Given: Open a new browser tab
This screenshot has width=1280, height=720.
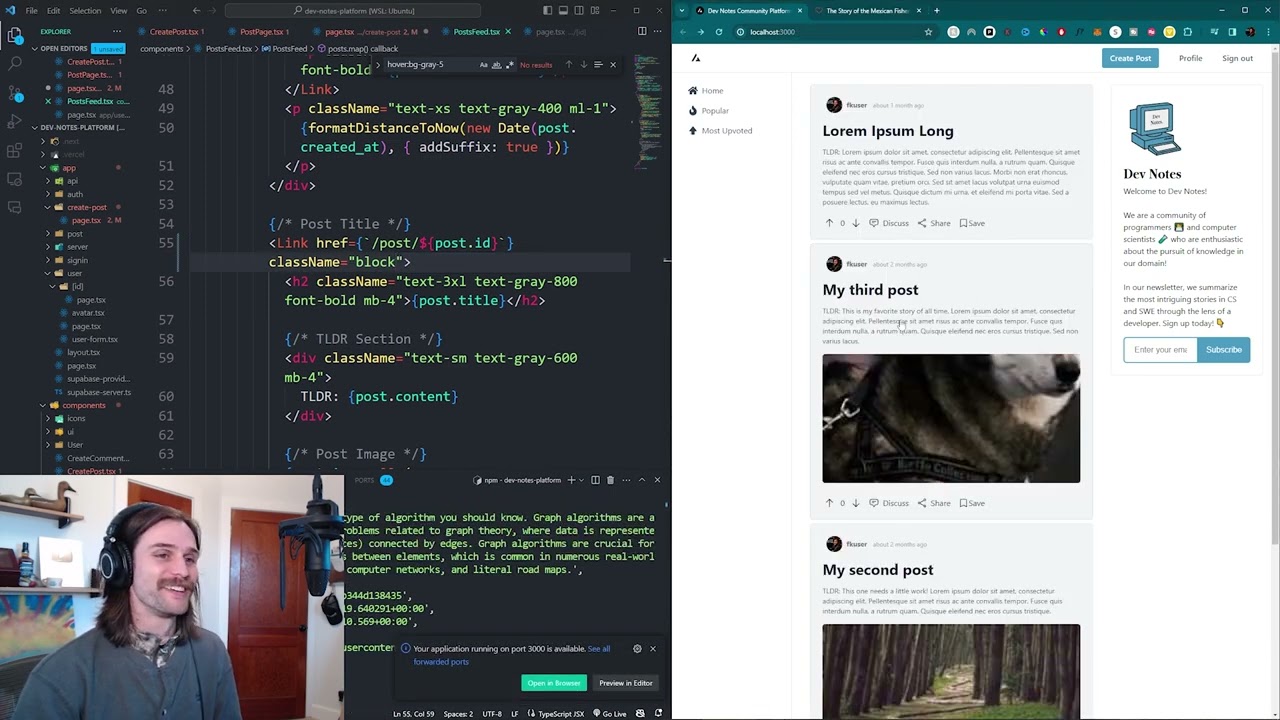Looking at the screenshot, I should tap(936, 10).
